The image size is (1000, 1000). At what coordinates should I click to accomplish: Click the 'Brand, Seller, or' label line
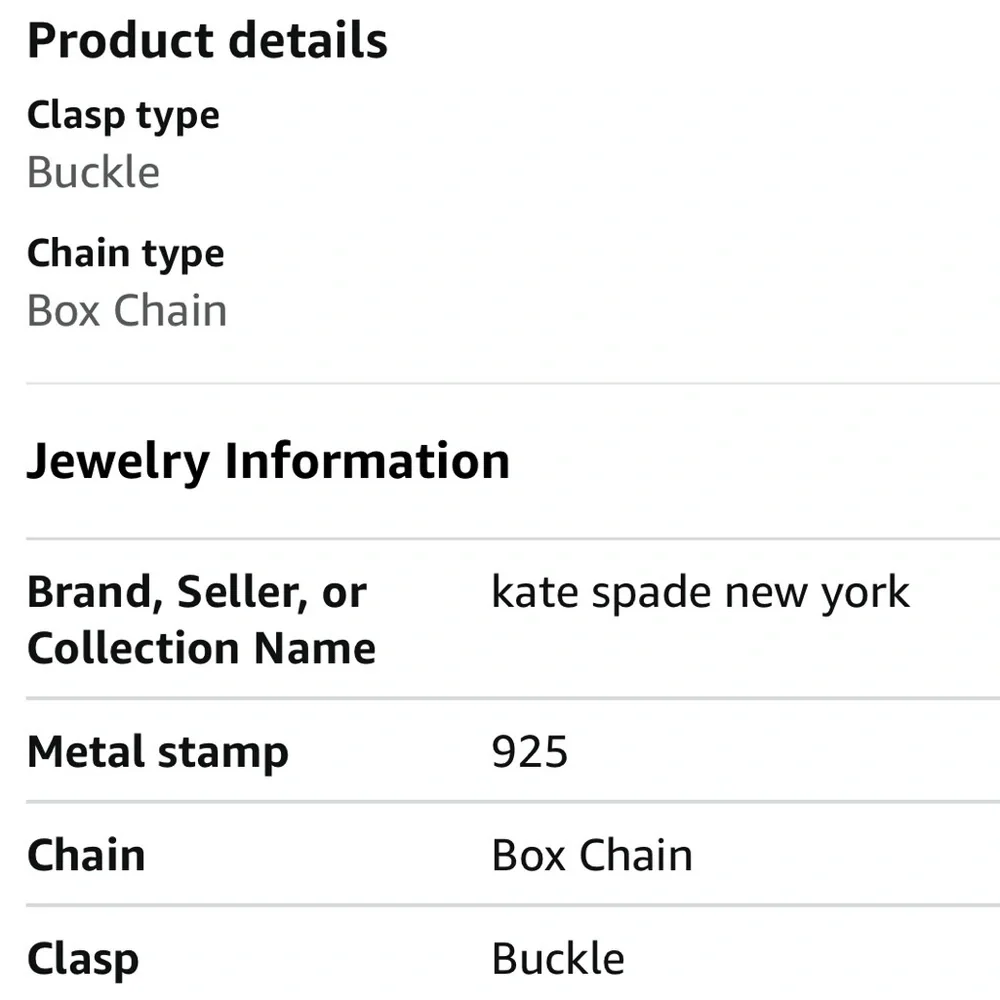point(197,593)
